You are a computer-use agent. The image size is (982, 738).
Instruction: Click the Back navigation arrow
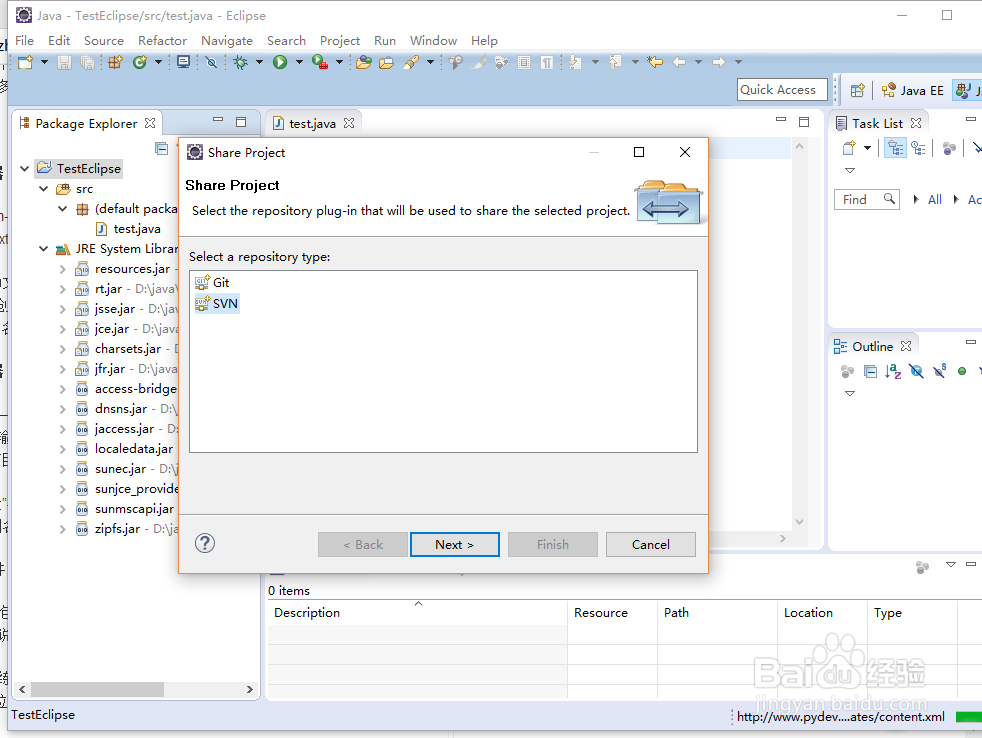679,62
